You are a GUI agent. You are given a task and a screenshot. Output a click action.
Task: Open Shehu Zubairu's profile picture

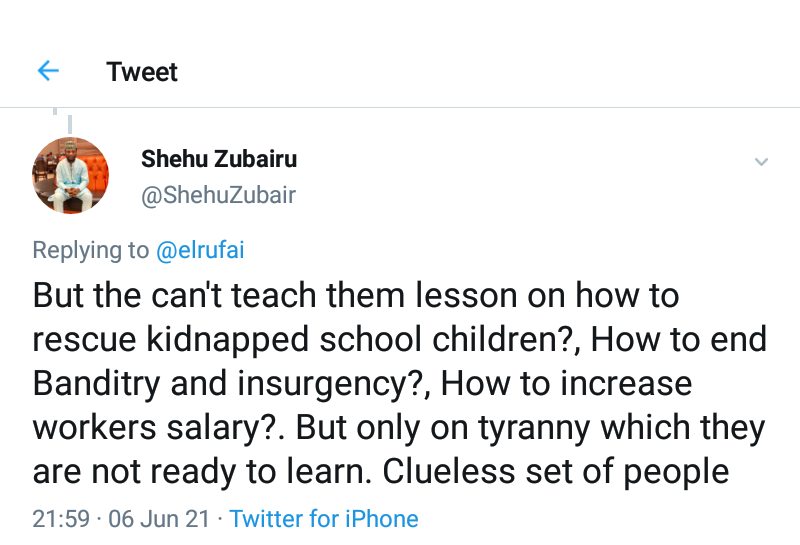click(x=71, y=176)
